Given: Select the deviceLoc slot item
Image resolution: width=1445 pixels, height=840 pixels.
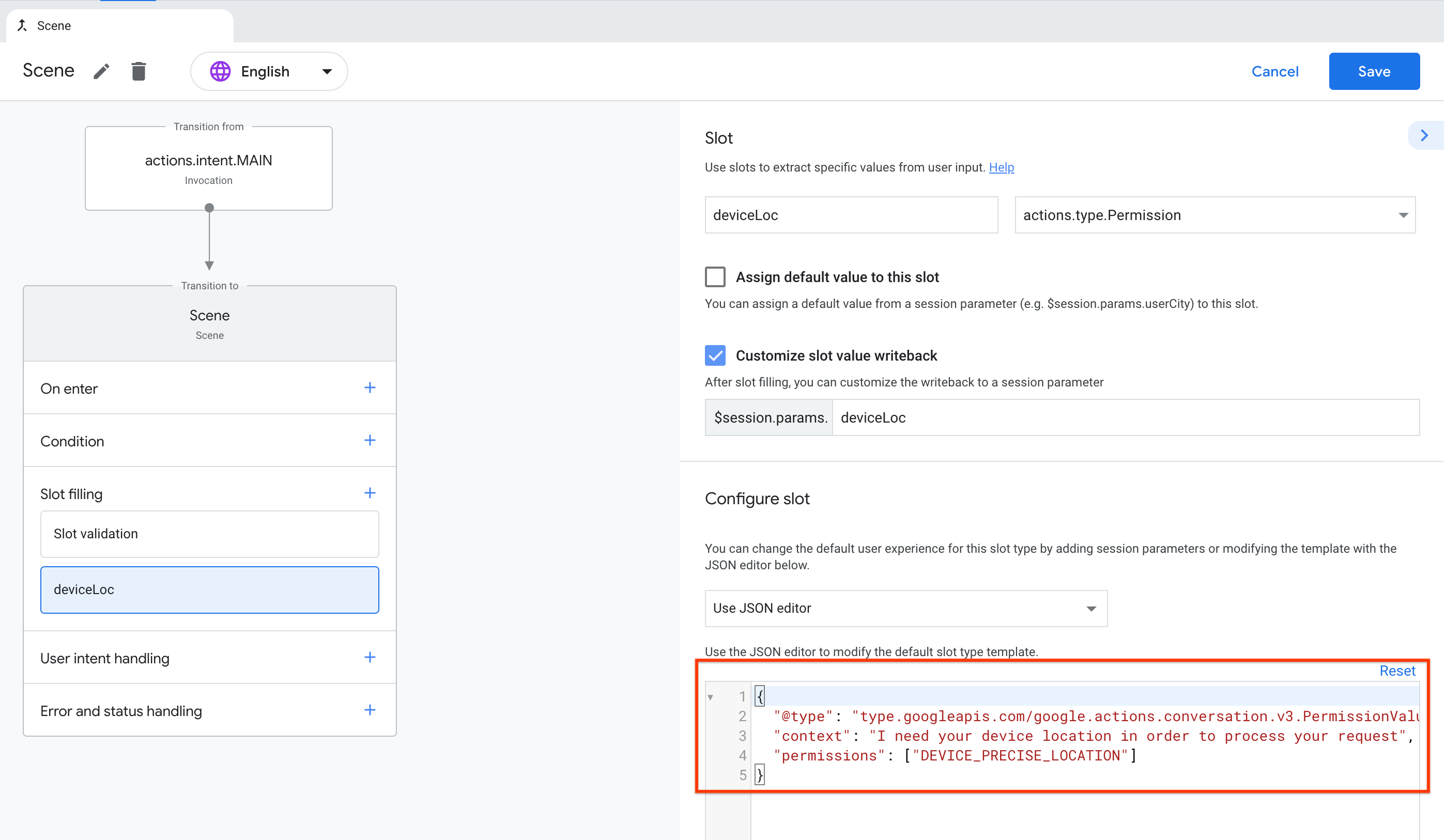Looking at the screenshot, I should coord(209,589).
